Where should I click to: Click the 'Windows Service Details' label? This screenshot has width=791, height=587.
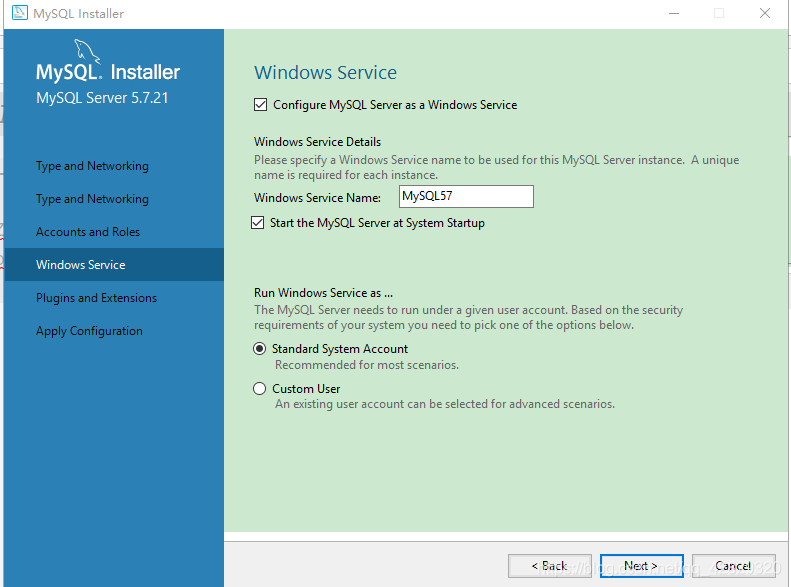click(317, 142)
